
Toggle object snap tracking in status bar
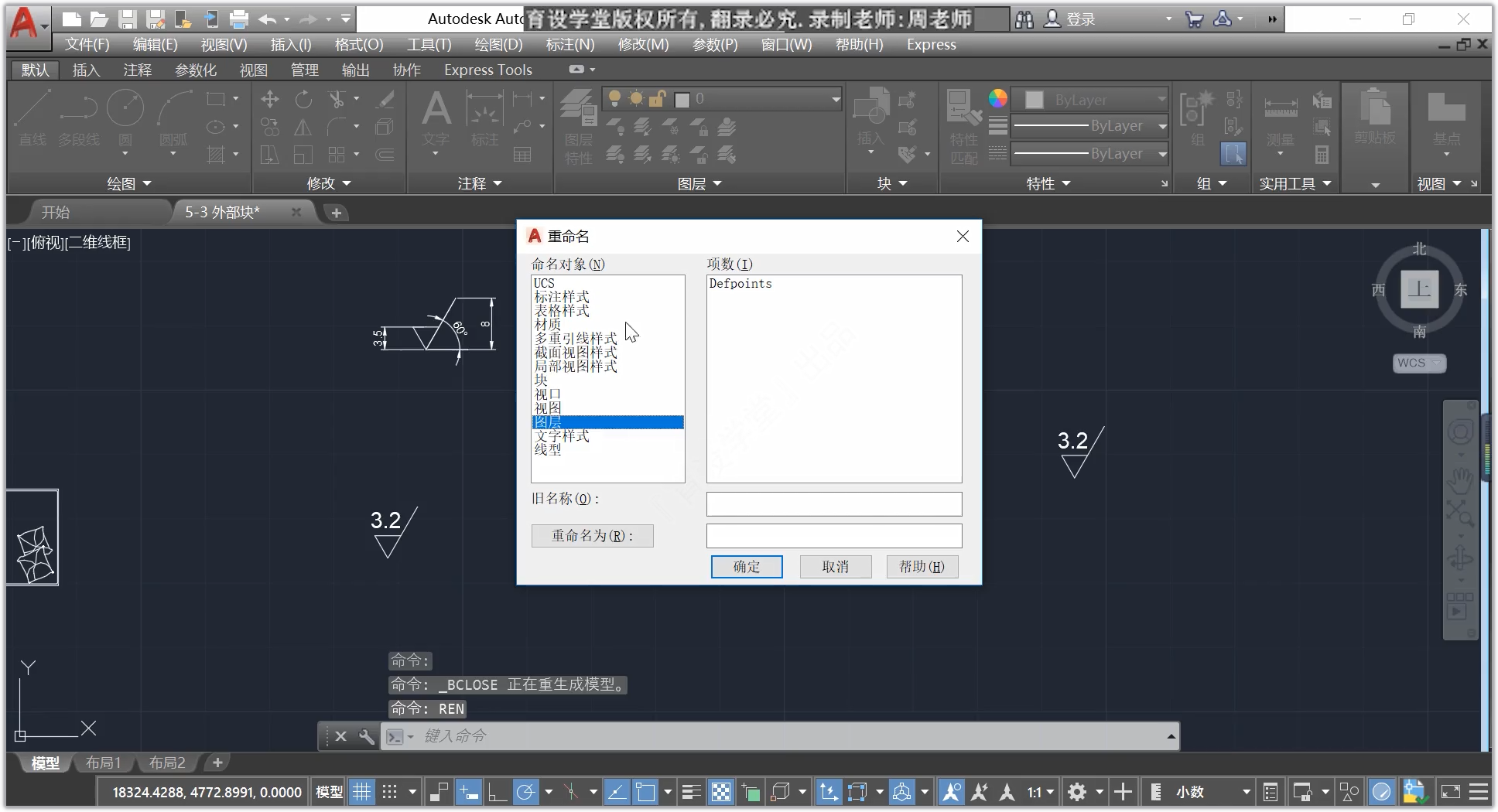click(x=617, y=792)
